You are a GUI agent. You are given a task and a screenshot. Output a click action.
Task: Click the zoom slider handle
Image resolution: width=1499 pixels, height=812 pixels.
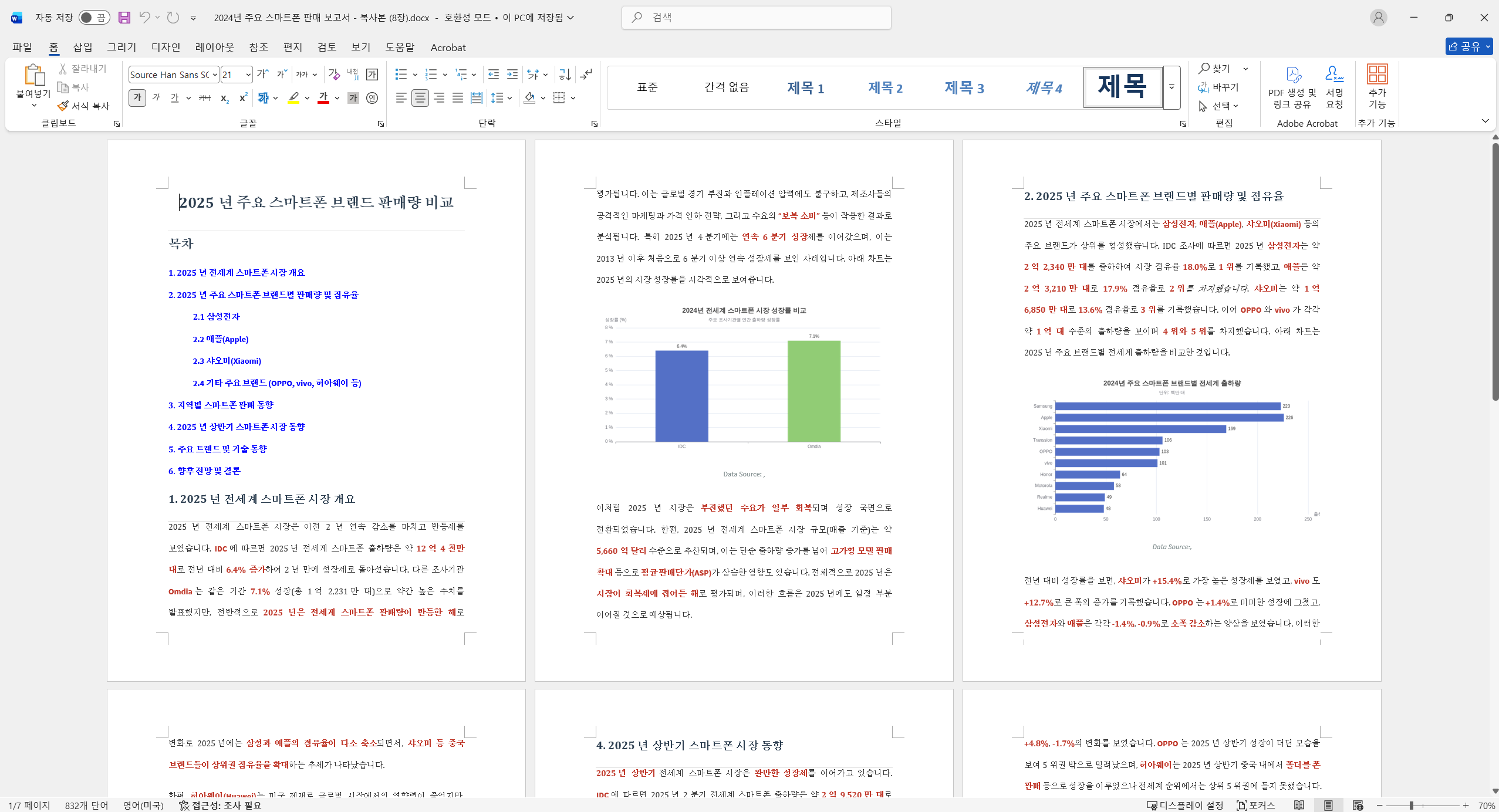tap(1412, 805)
